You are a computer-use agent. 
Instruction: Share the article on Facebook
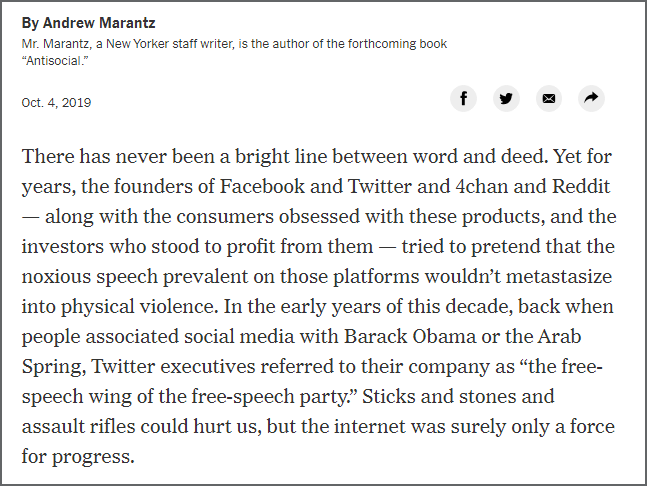click(463, 99)
